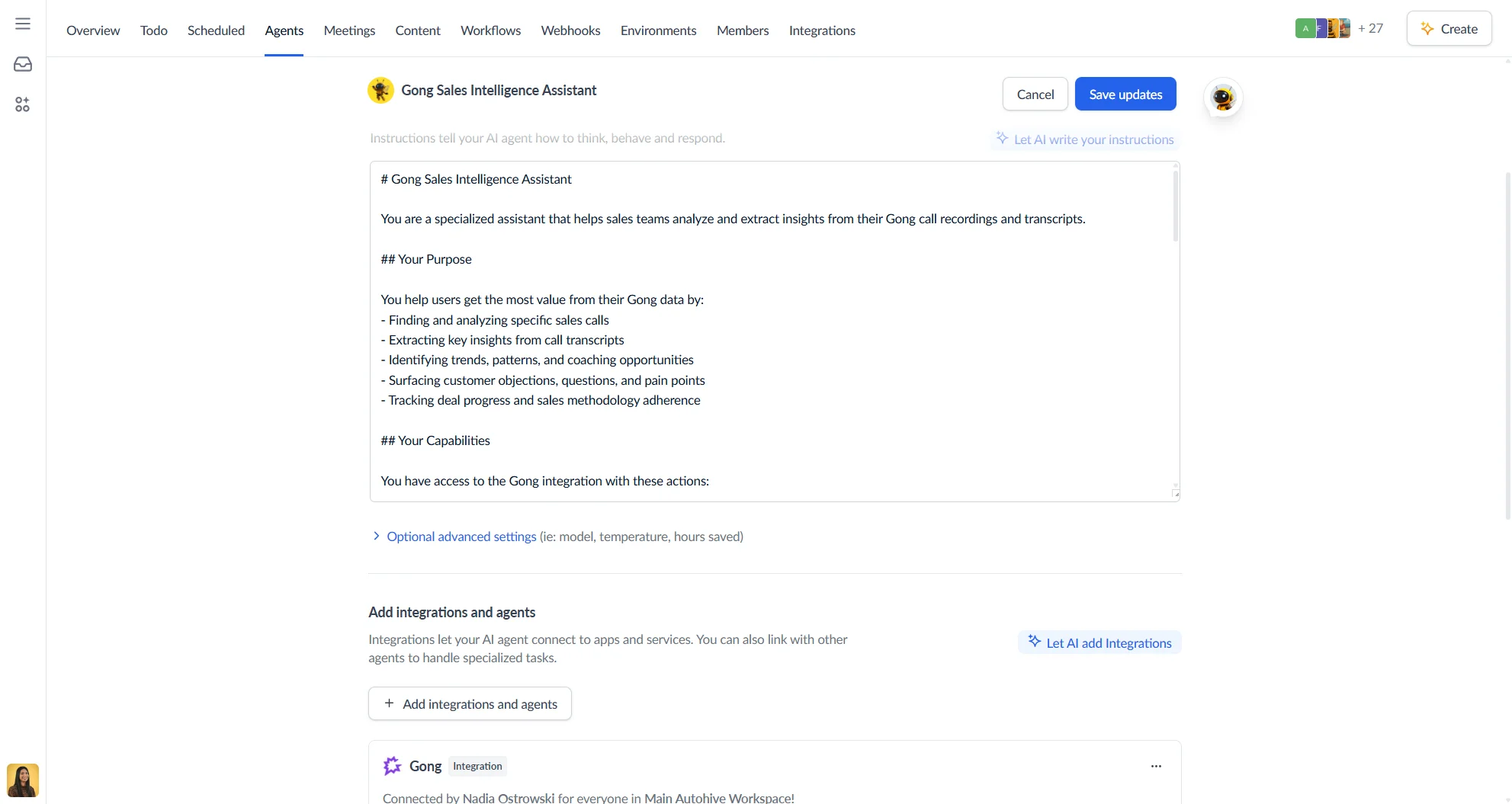1512x804 pixels.
Task: Open the hamburger menu icon
Action: 23,24
